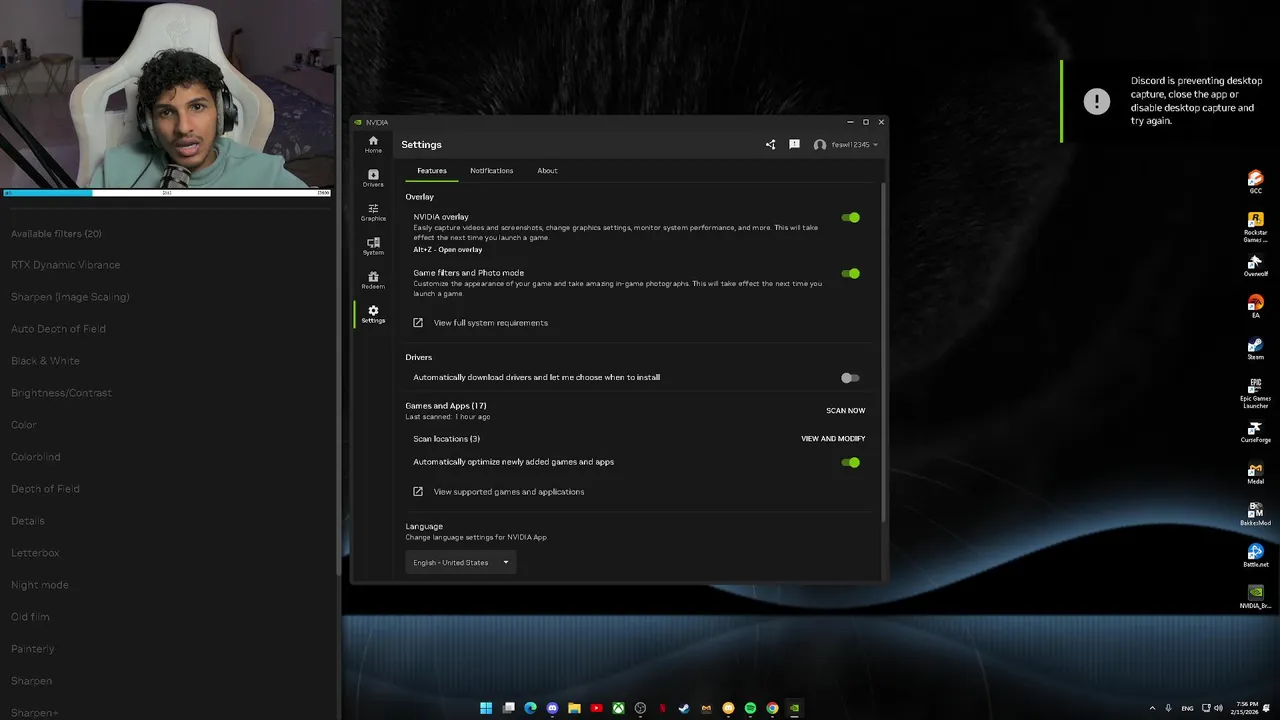Open Spotify from the taskbar
Image resolution: width=1280 pixels, height=720 pixels.
750,708
